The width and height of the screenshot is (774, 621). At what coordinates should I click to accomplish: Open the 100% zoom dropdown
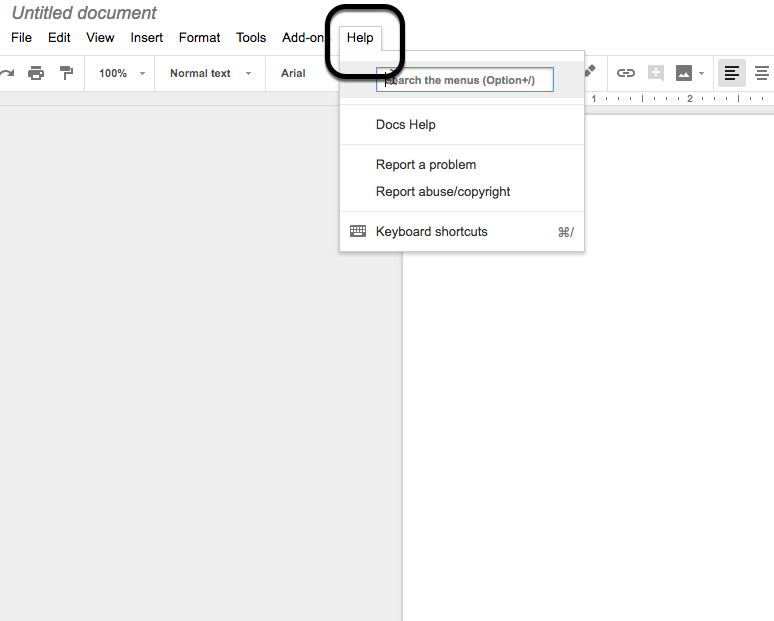[x=122, y=73]
